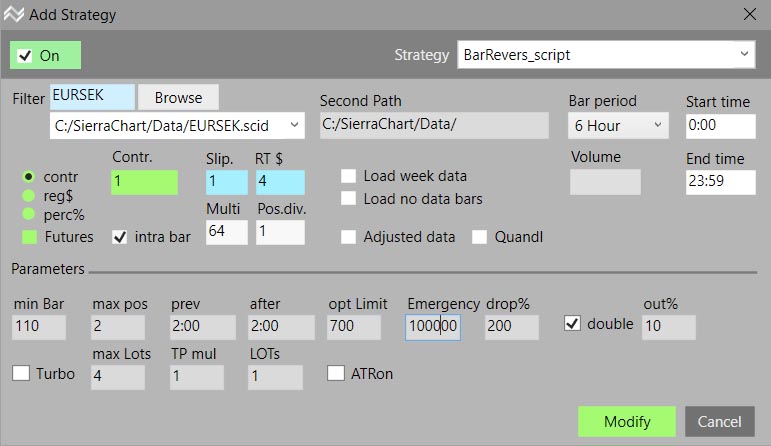Uncheck the intra bar checkbox

pos(119,237)
